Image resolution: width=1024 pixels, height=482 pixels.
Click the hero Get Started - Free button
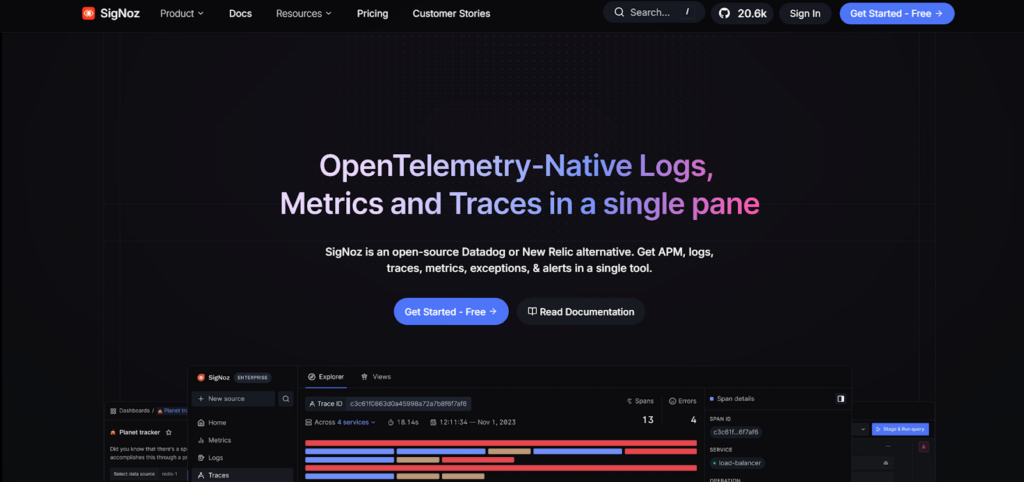pyautogui.click(x=450, y=312)
